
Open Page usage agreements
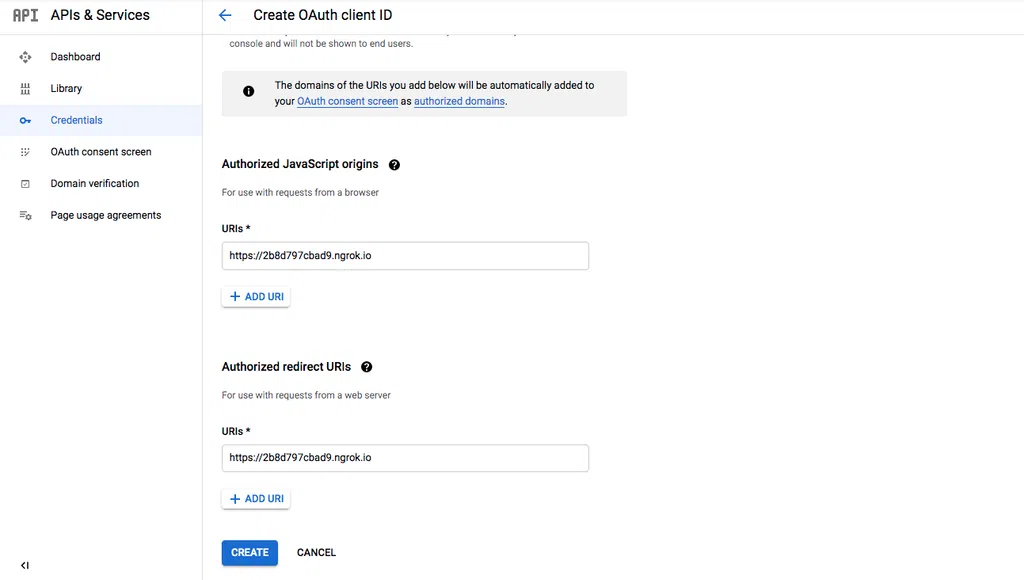(106, 215)
